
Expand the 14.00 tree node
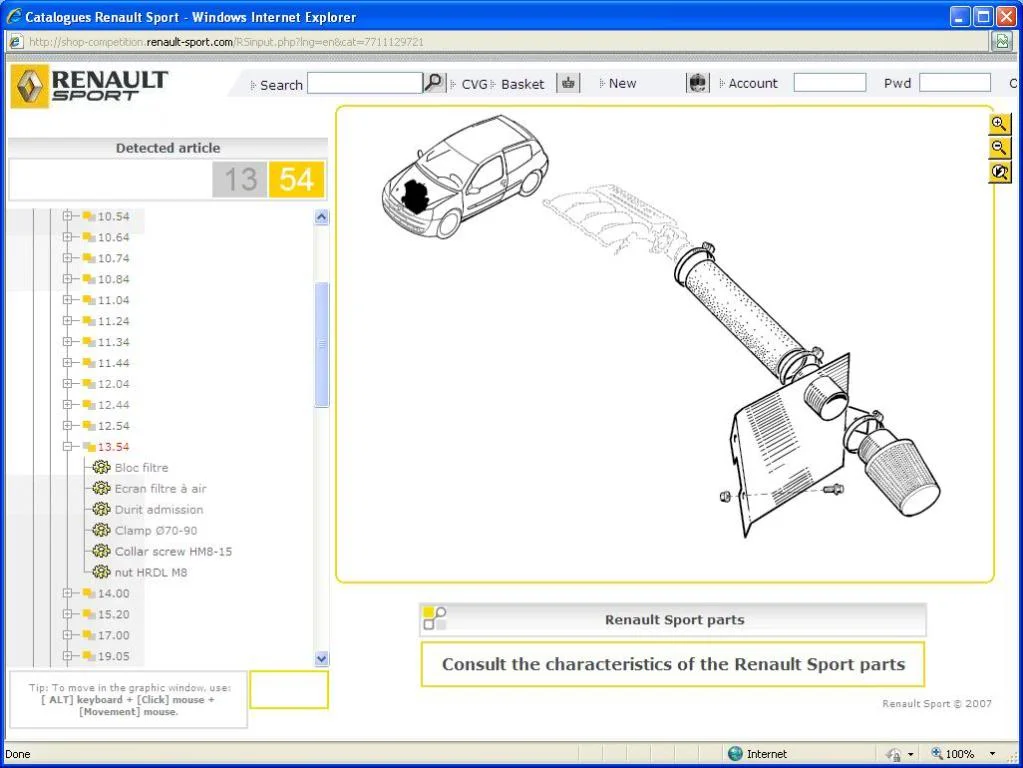click(x=67, y=593)
